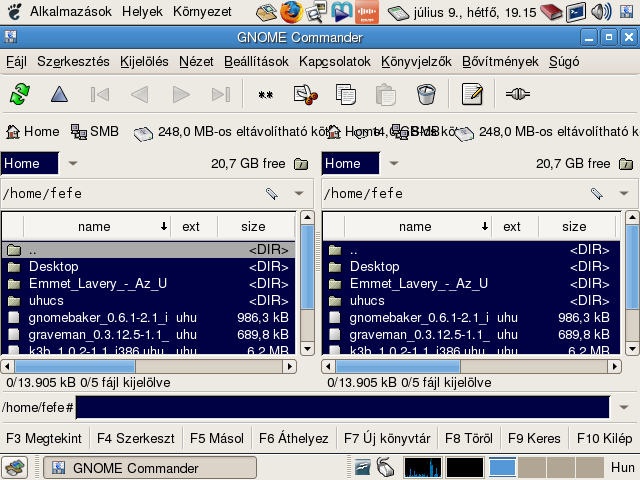The width and height of the screenshot is (640, 480).
Task: Click F3 Megtekint button
Action: coord(44,438)
